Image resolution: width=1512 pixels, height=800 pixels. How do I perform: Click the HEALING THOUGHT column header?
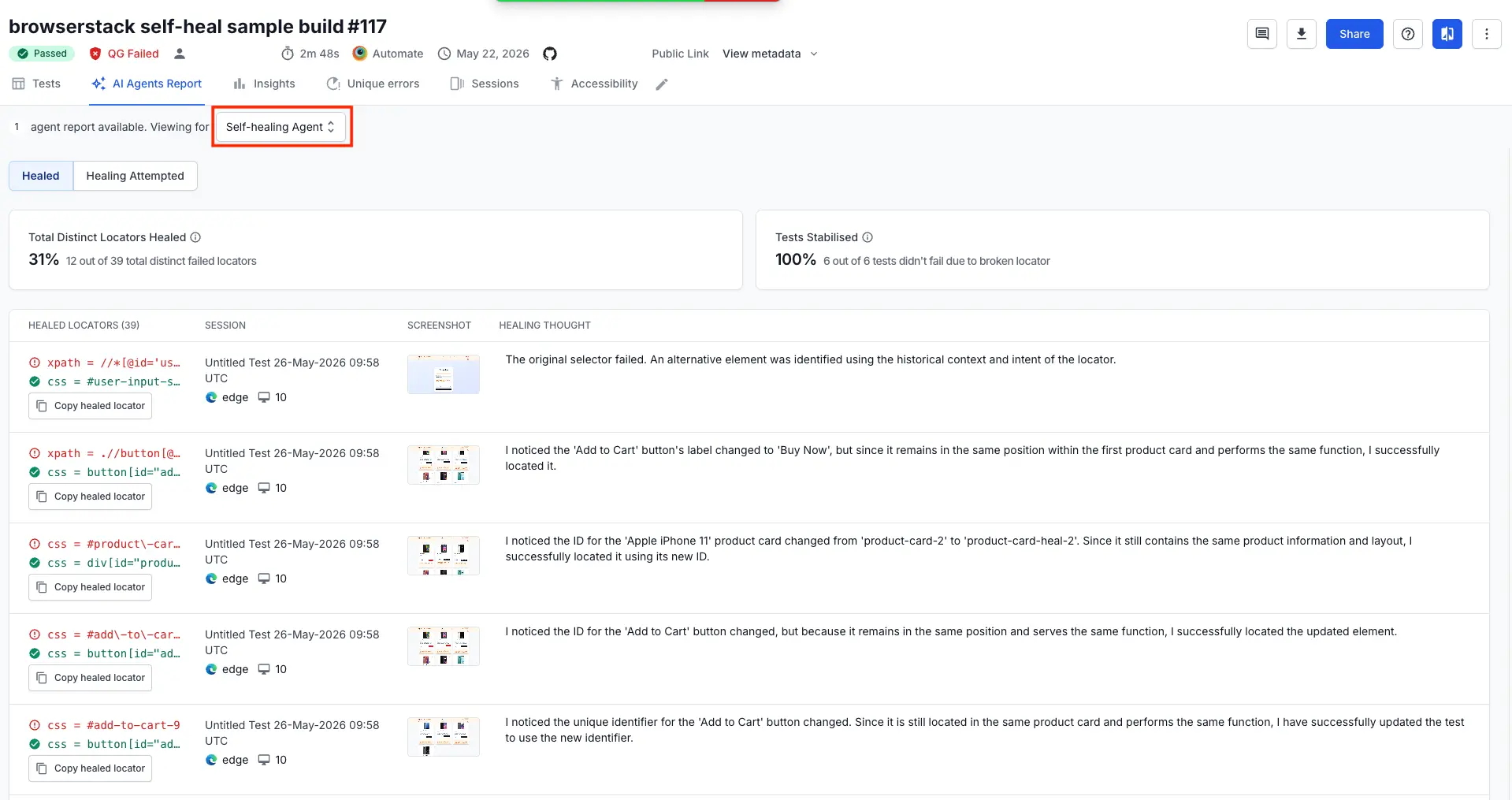coord(544,326)
